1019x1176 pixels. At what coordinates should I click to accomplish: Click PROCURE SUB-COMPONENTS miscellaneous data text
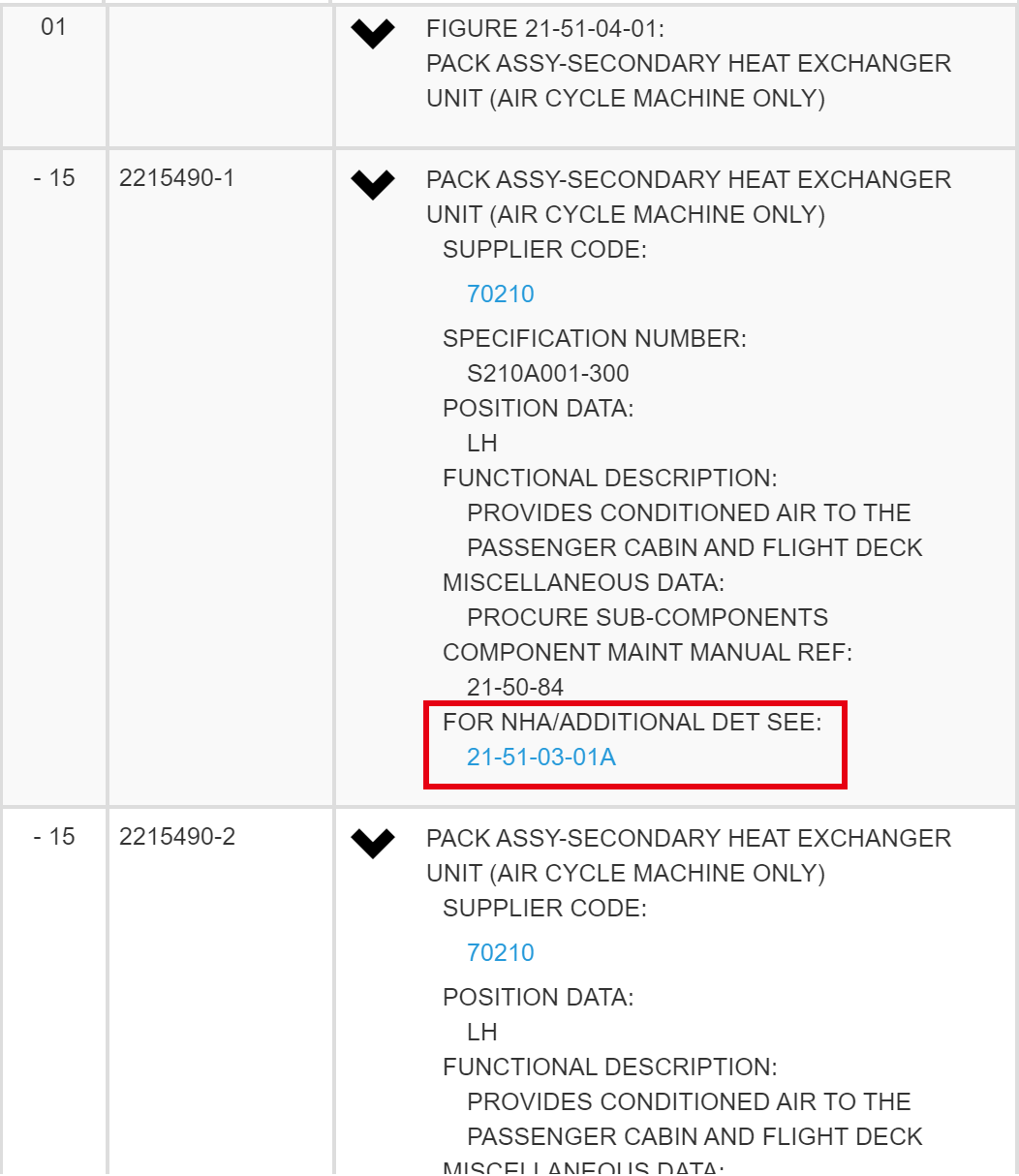coord(647,617)
